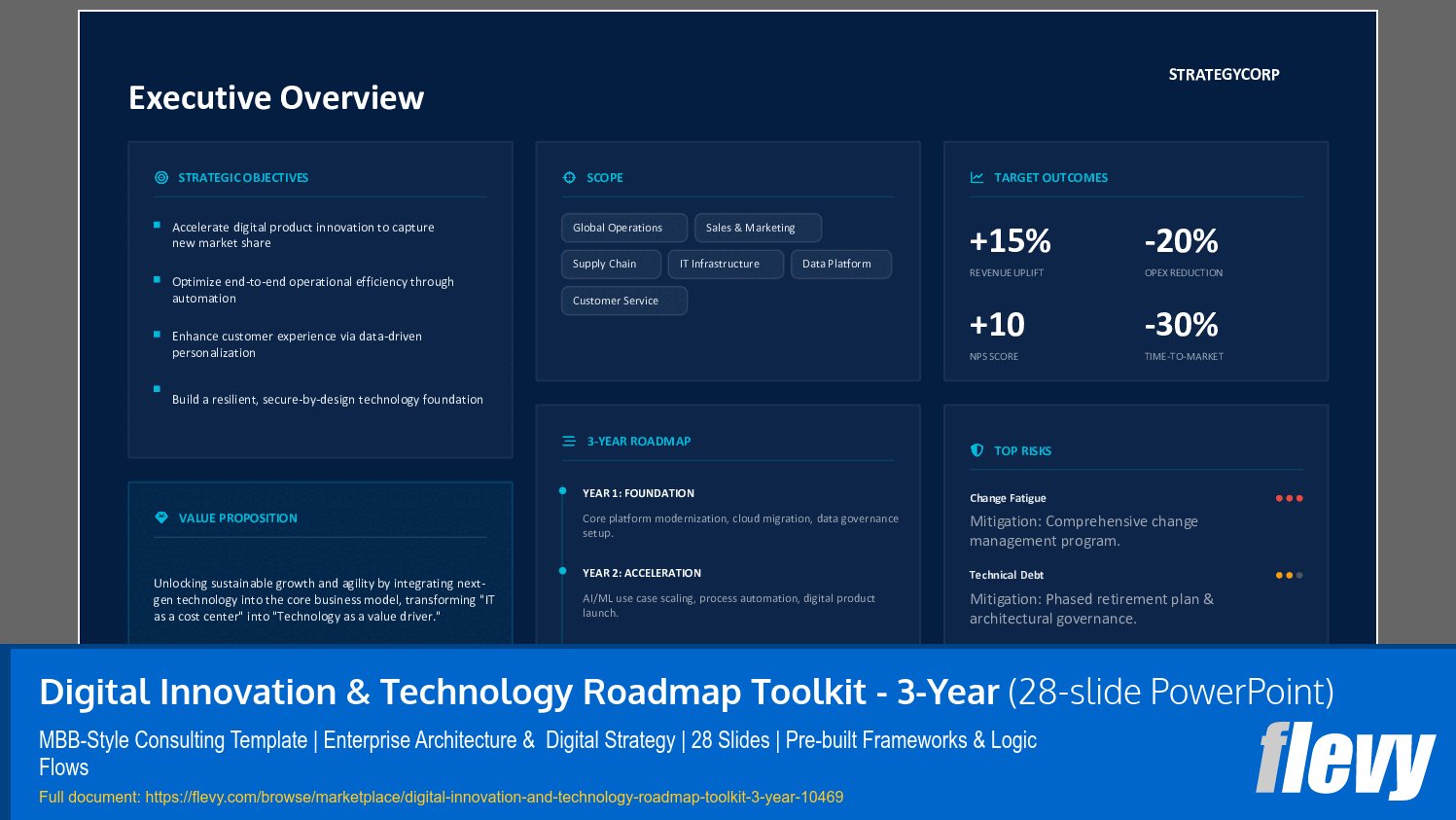1456x820 pixels.
Task: Select the Executive Overview title
Action: click(276, 97)
